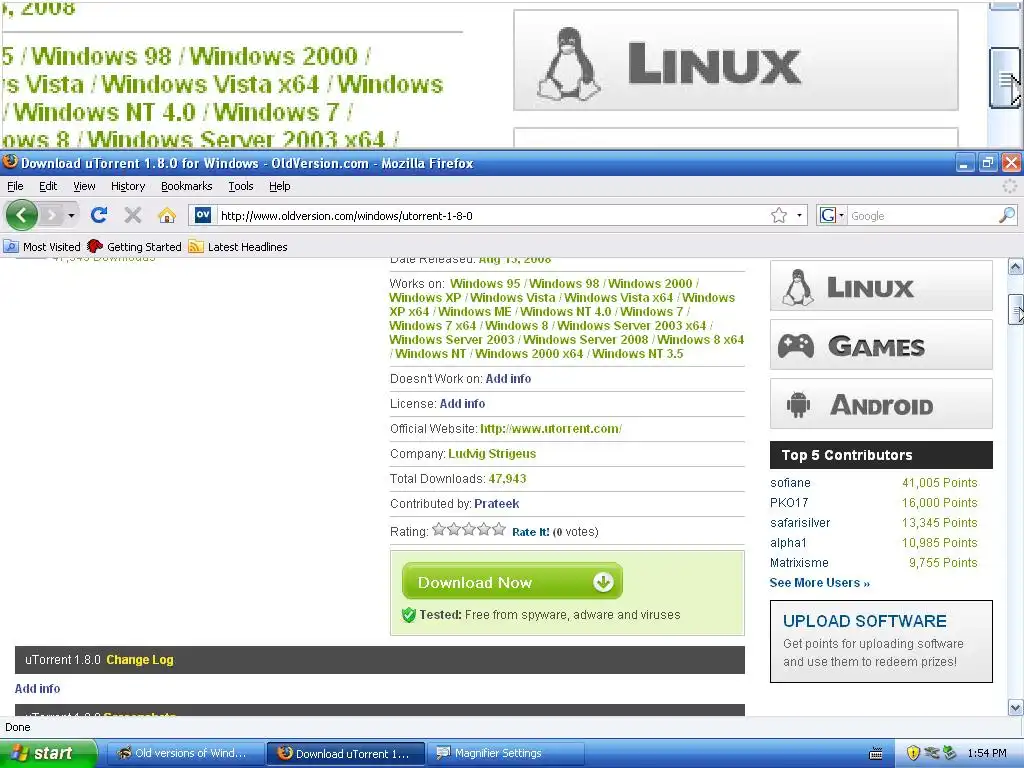Open the Windows start menu
This screenshot has height=768, width=1024.
[x=48, y=753]
